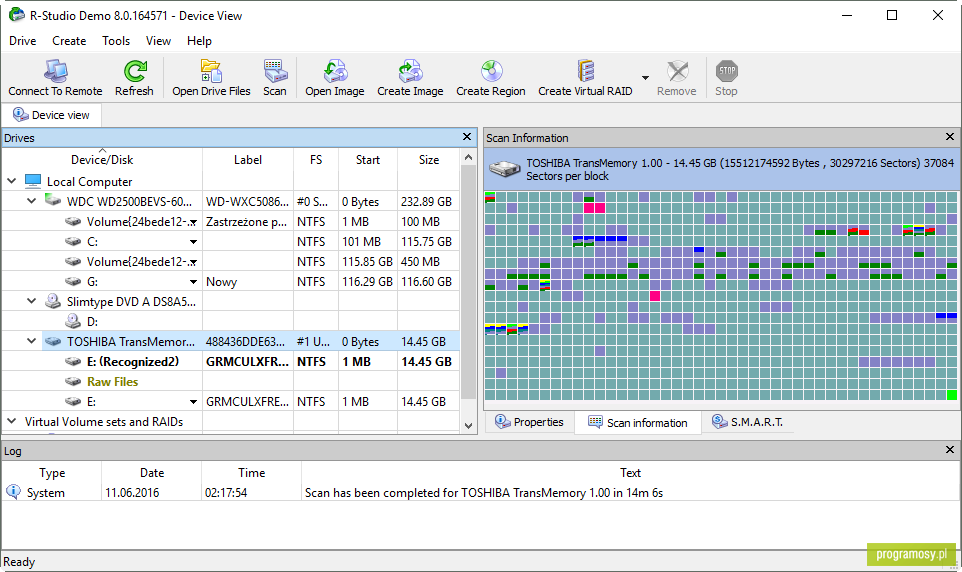Open the C: volume dropdown arrow
The height and width of the screenshot is (572, 962).
193,242
